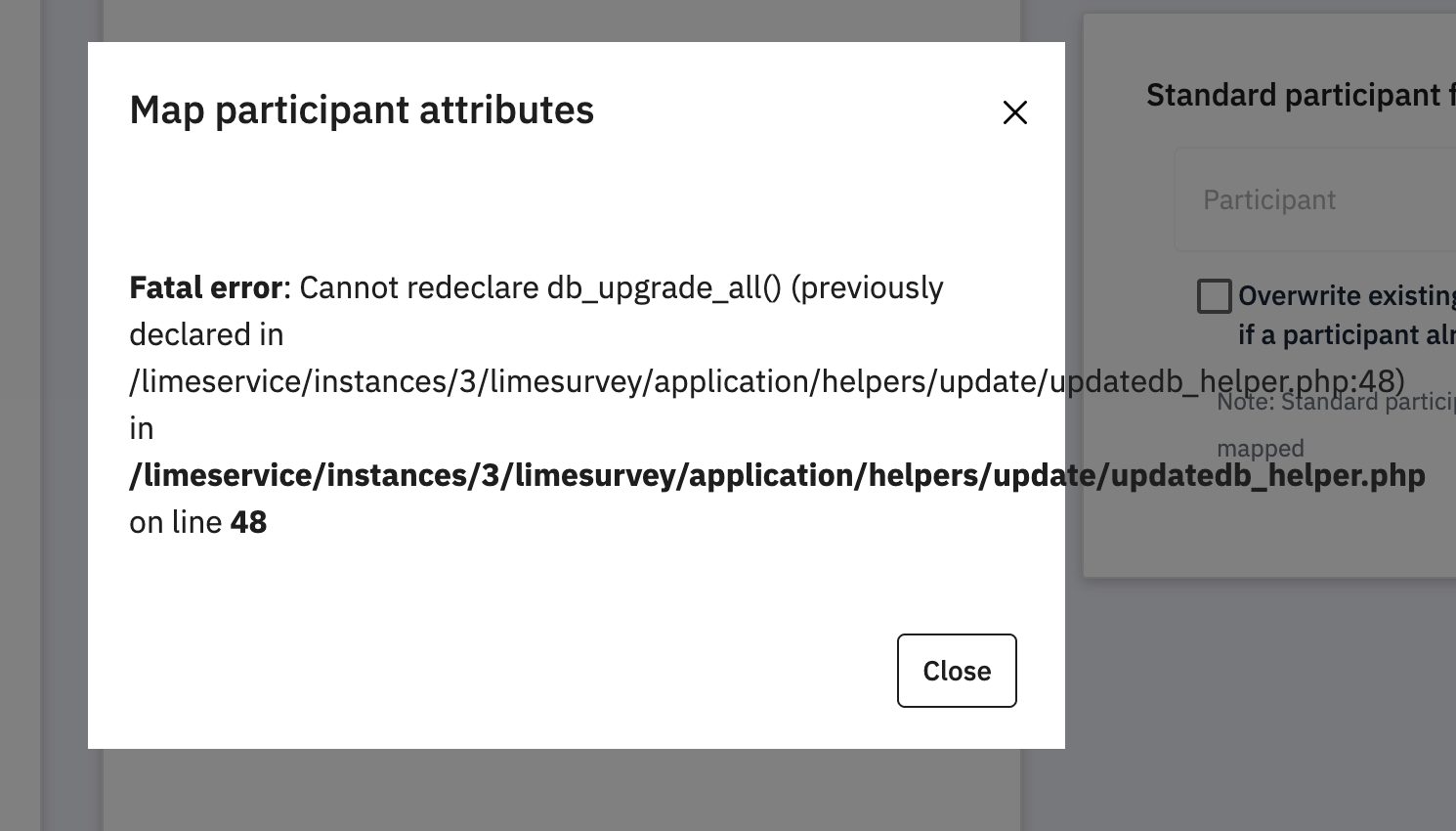This screenshot has width=1456, height=831.
Task: Dismiss the dialog with the X icon
Action: (x=1015, y=112)
